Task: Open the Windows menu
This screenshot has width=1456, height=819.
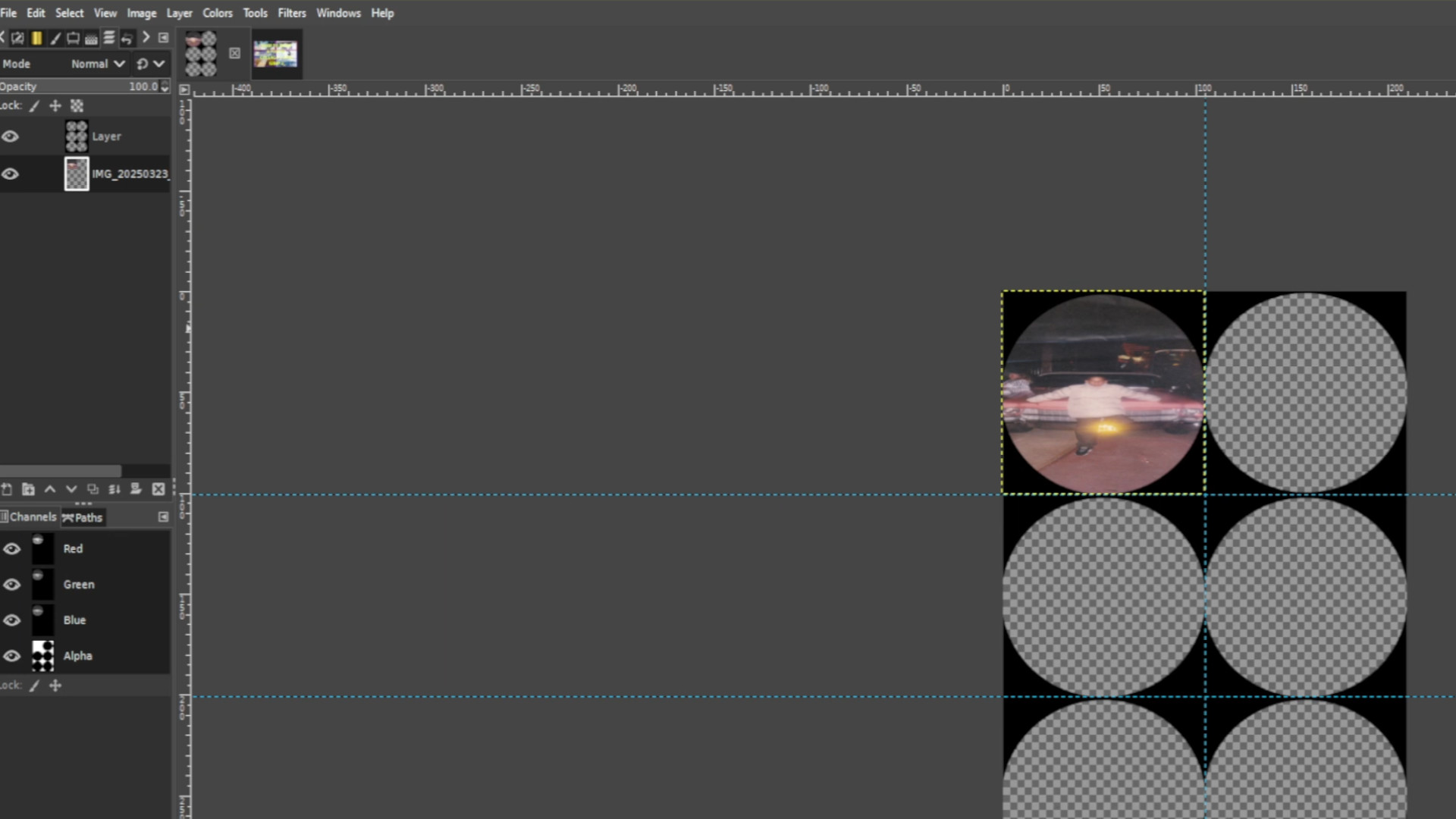Action: [x=338, y=13]
